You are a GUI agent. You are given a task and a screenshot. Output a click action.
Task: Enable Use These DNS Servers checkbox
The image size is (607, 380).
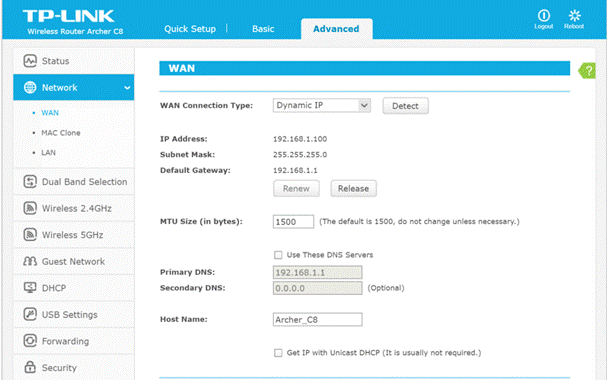pos(278,255)
